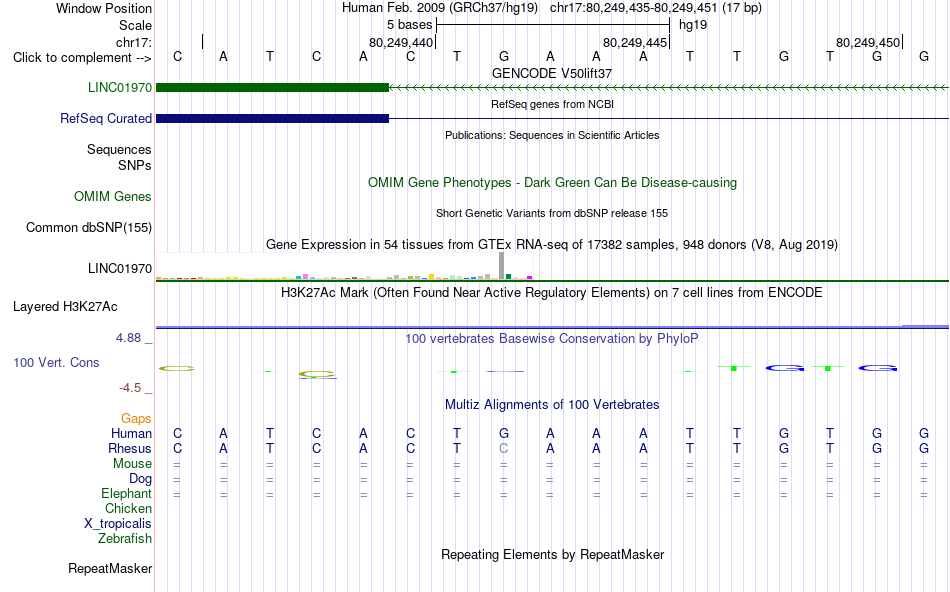Click 'Multiz Alignments of 100 Vertebrates' title
This screenshot has width=950, height=592.
552,405
